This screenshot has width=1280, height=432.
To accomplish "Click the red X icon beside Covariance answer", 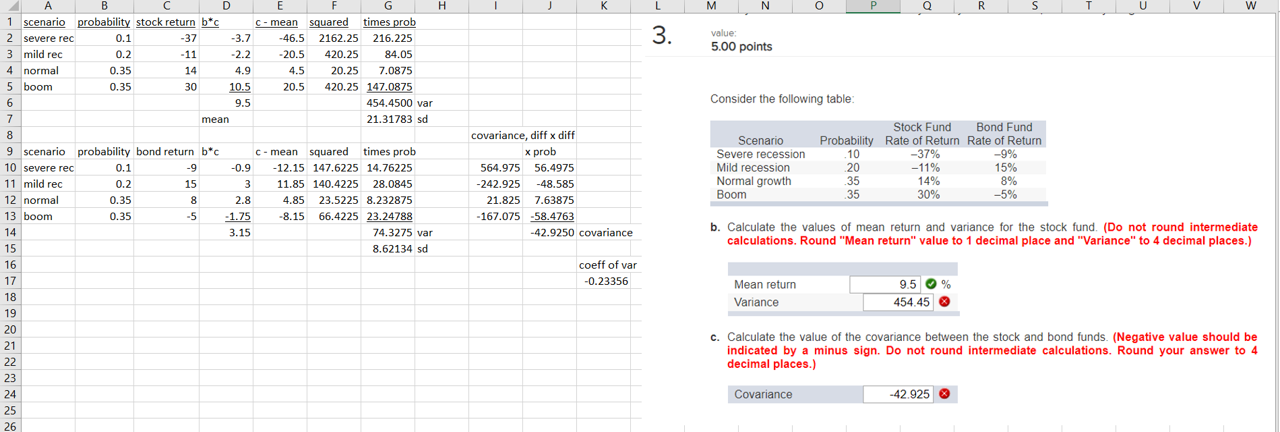I will 943,394.
